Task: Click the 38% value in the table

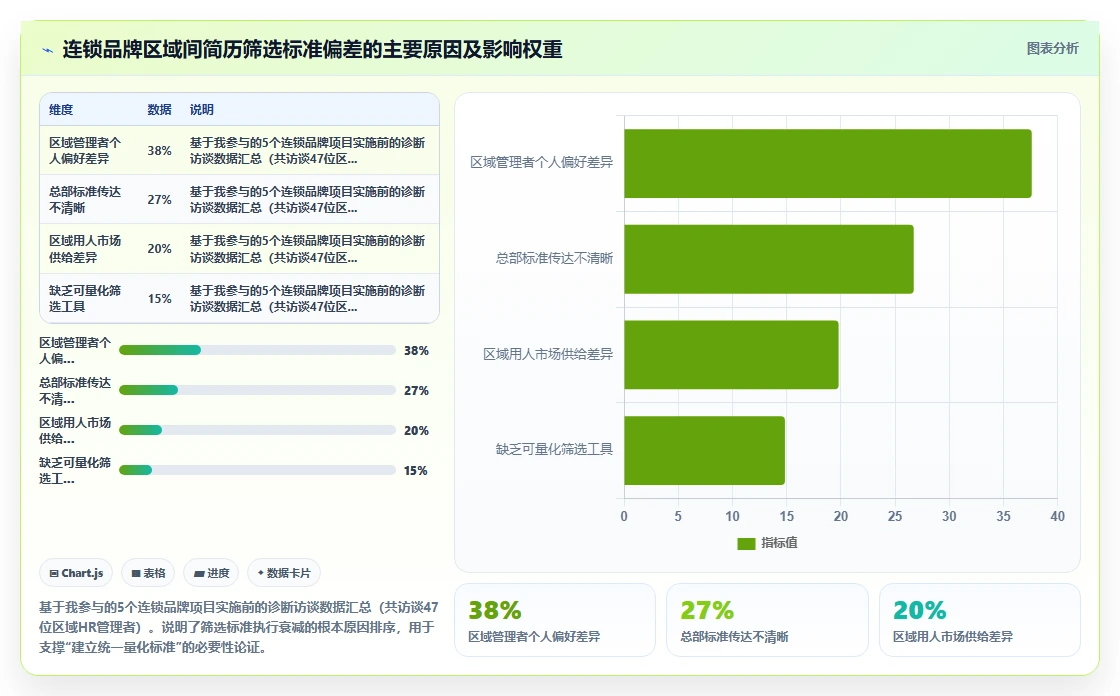Action: (x=159, y=151)
